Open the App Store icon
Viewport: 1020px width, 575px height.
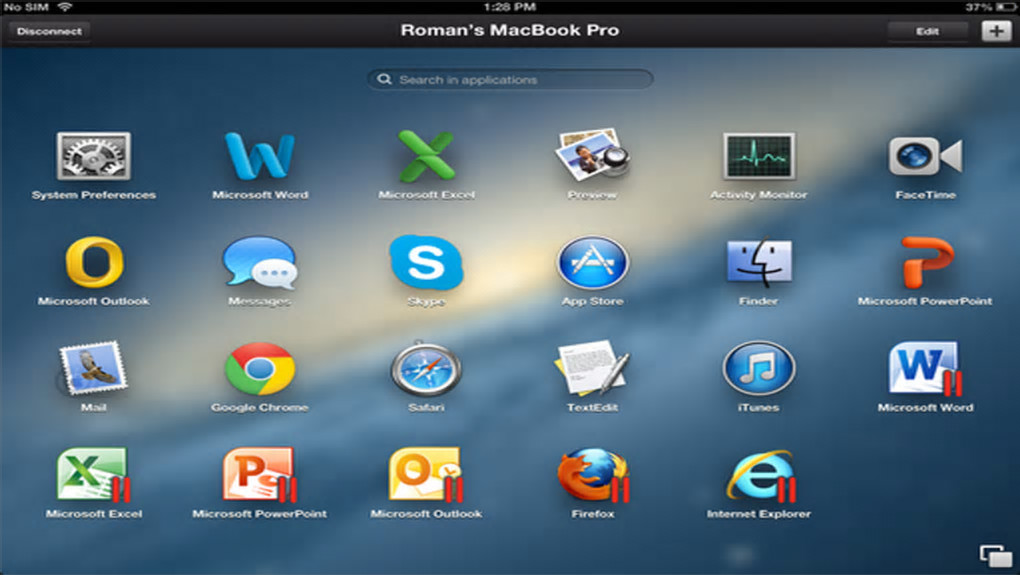(x=593, y=263)
